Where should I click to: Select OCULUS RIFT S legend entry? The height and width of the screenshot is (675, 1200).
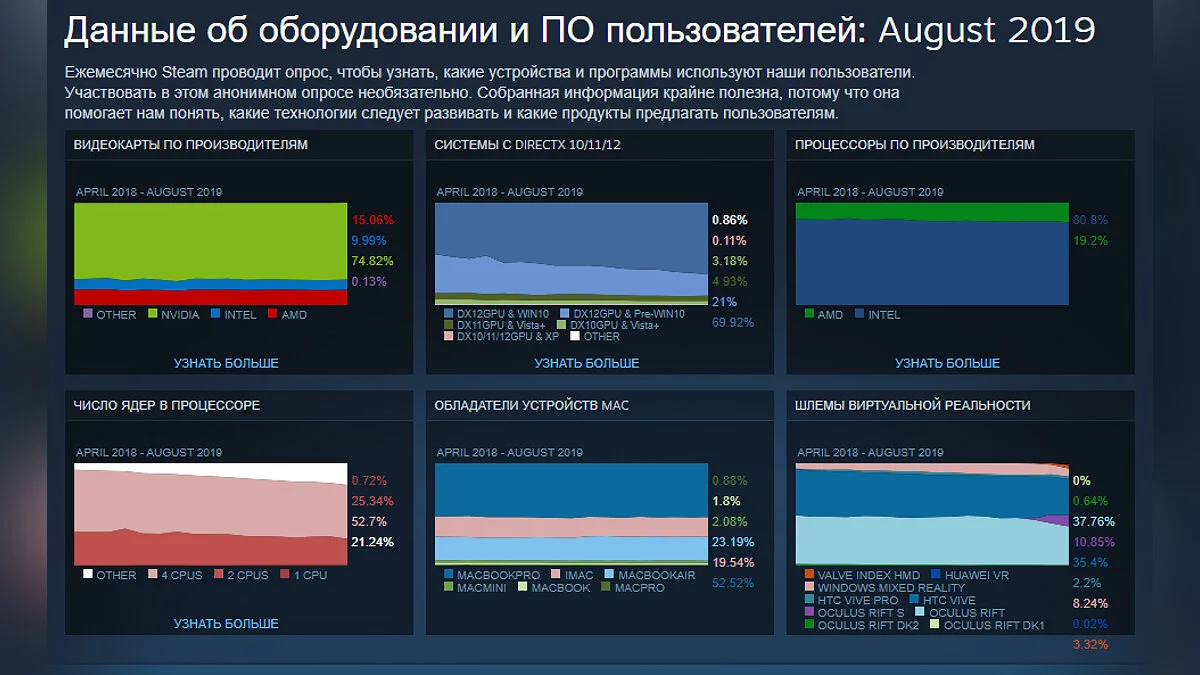click(x=854, y=613)
